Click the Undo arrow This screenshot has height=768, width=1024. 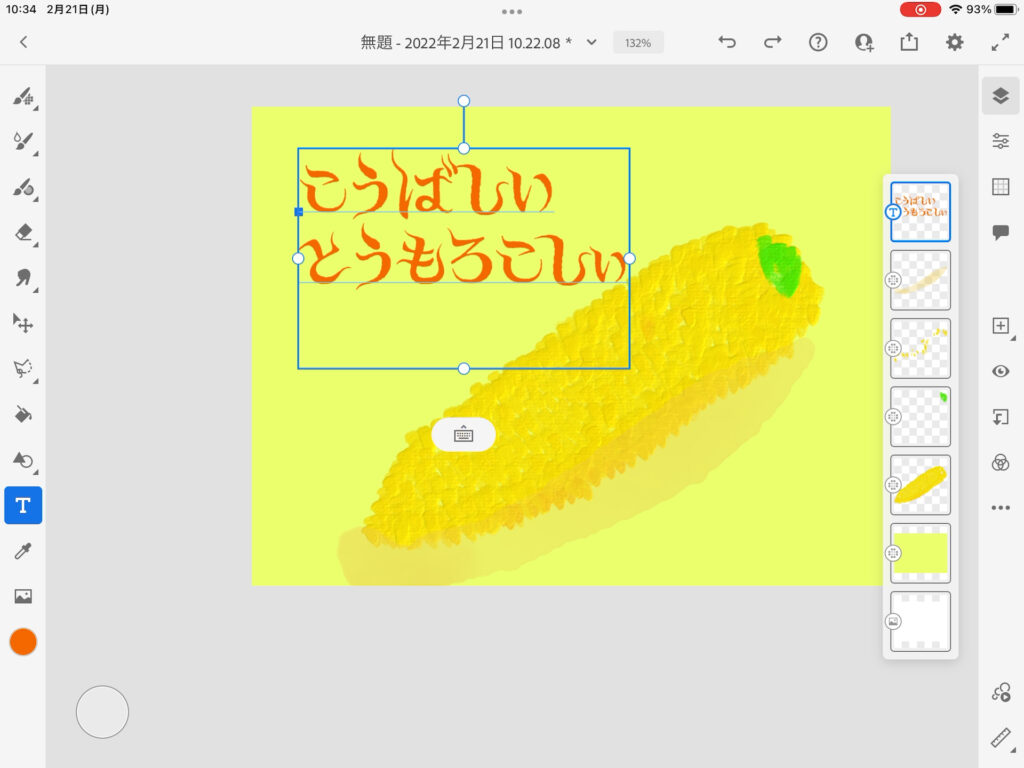[x=727, y=42]
